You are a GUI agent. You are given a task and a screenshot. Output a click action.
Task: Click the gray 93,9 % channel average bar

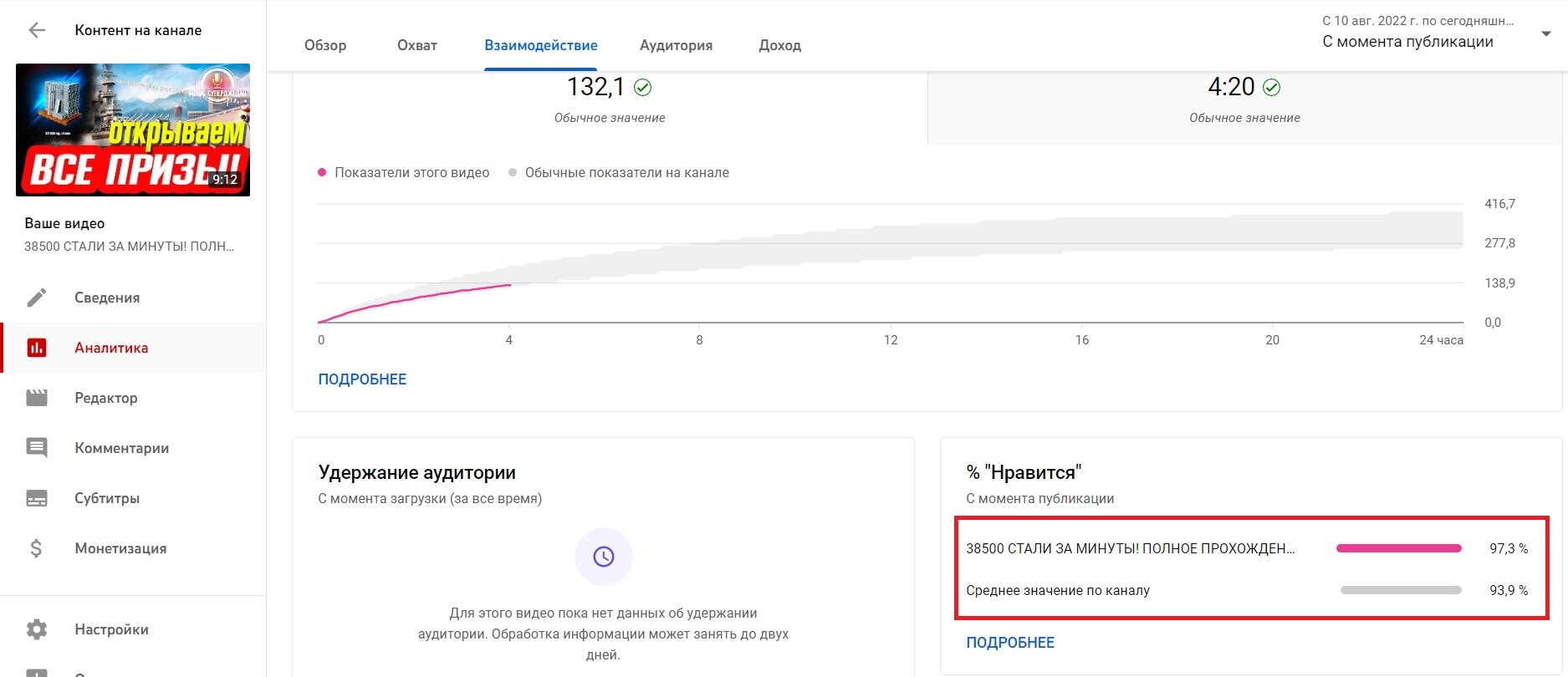pos(1401,590)
